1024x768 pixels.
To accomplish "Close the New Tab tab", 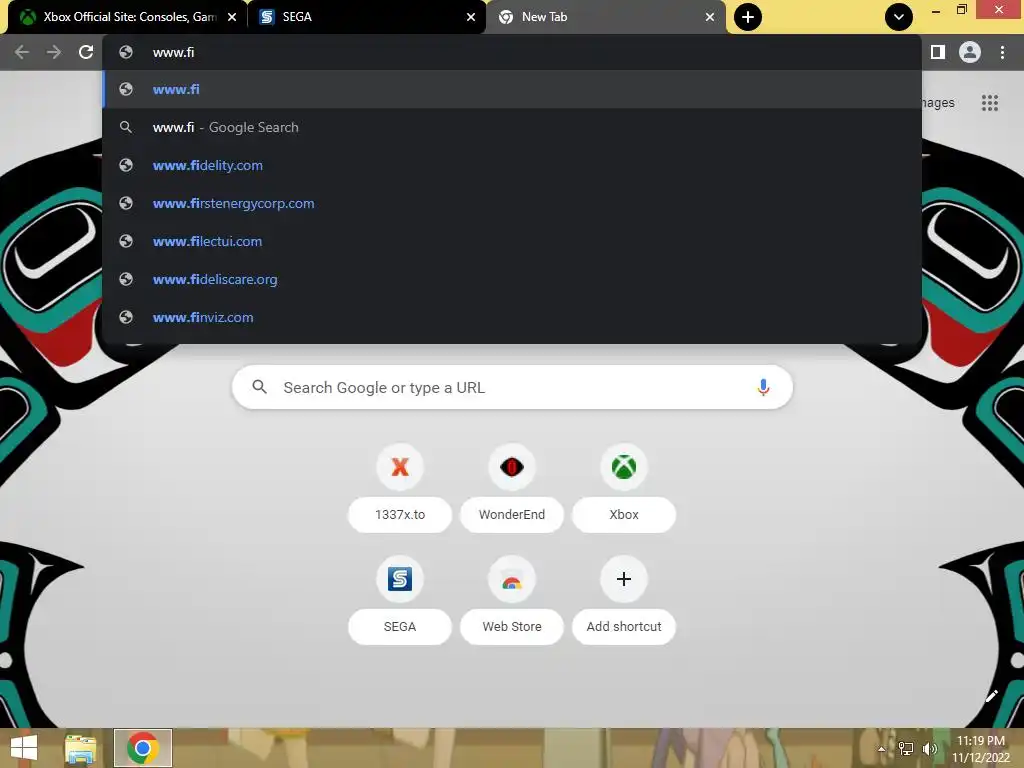I will click(x=710, y=17).
